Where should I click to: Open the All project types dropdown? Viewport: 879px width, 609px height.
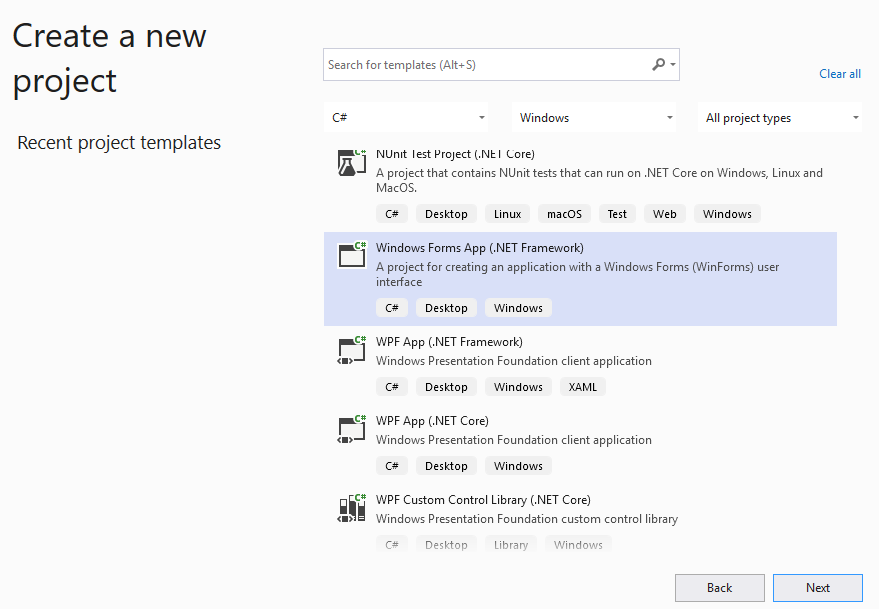(x=780, y=118)
